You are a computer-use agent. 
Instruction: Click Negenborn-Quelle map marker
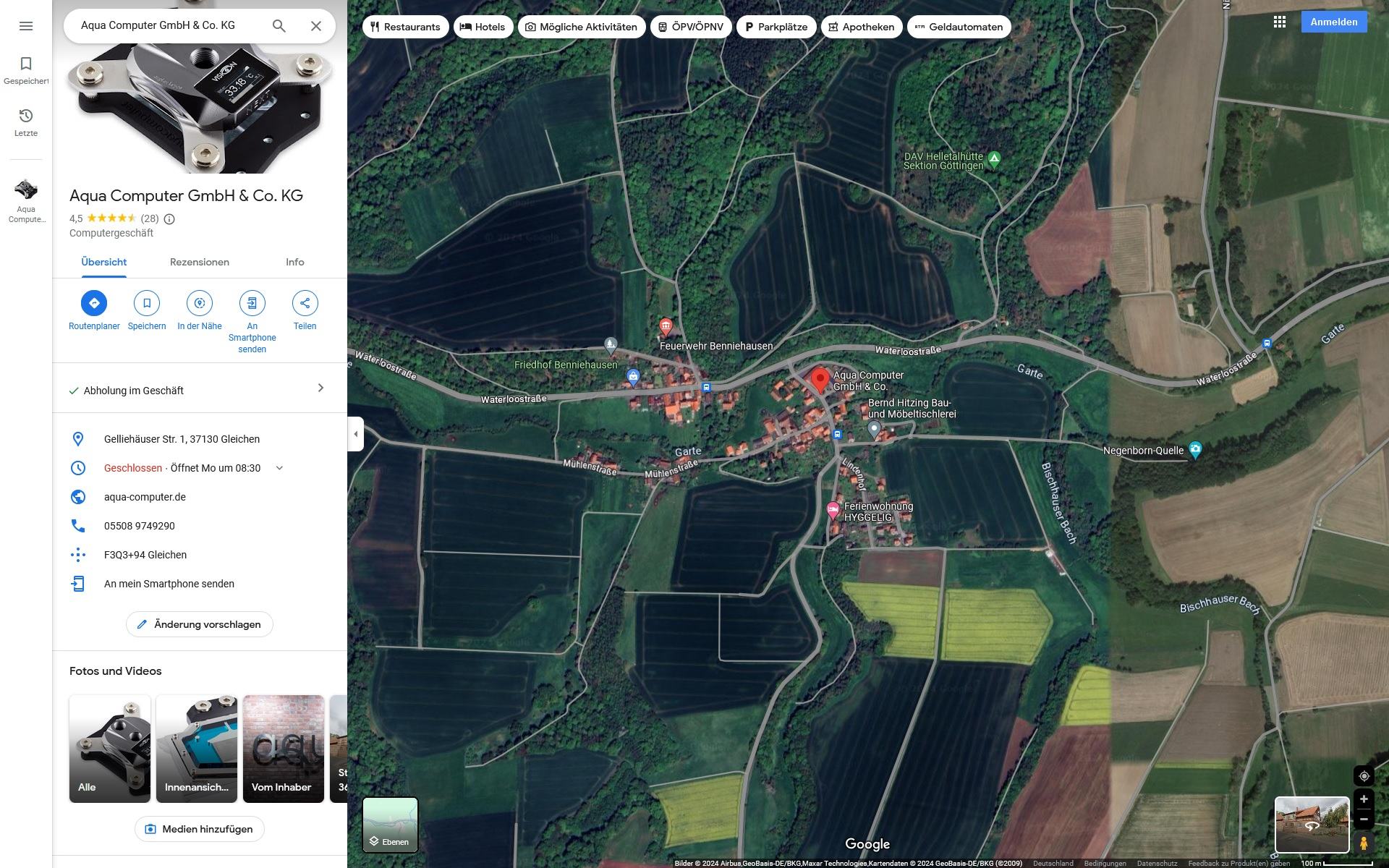click(1195, 450)
